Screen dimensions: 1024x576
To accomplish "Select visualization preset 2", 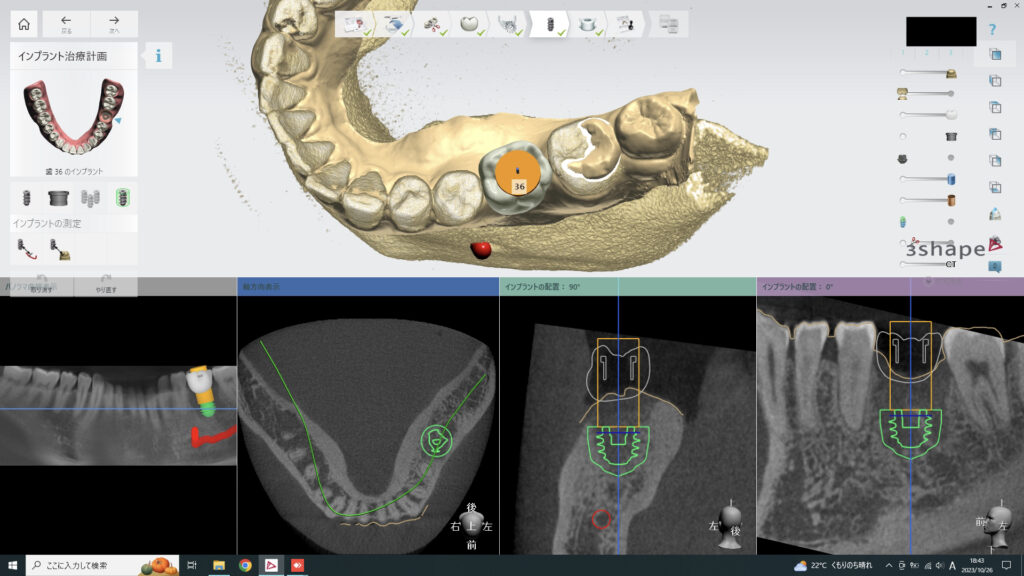I will pos(927,52).
